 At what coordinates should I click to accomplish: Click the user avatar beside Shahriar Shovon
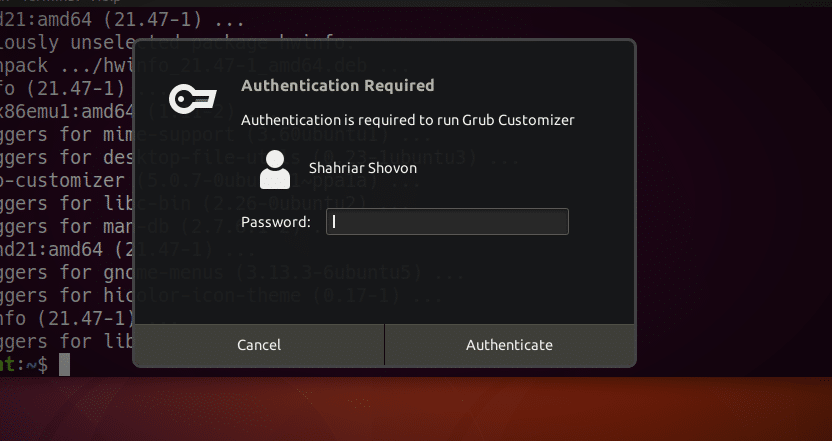[274, 171]
